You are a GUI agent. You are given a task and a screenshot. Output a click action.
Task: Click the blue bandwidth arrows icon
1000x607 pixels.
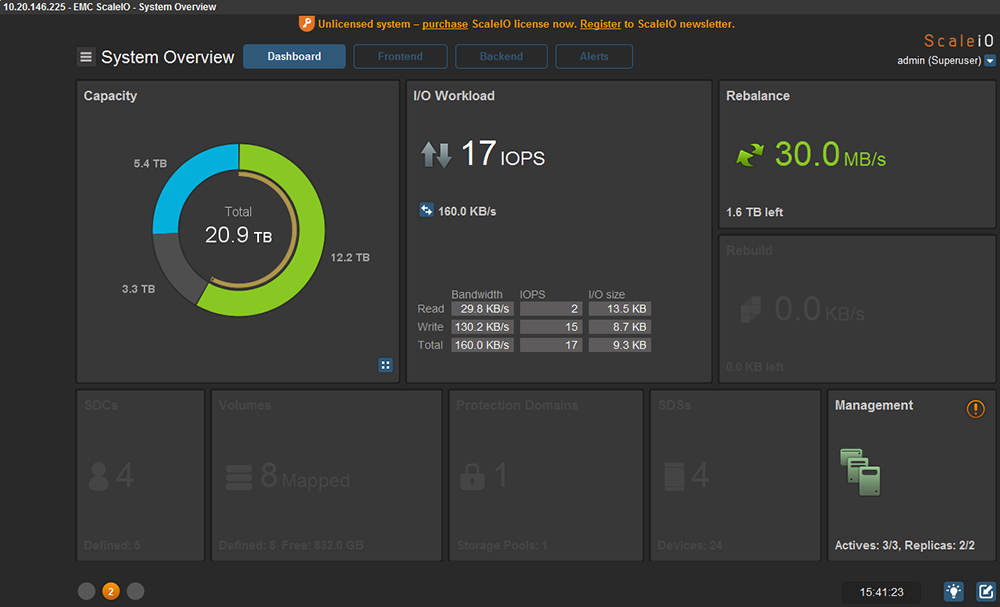426,210
